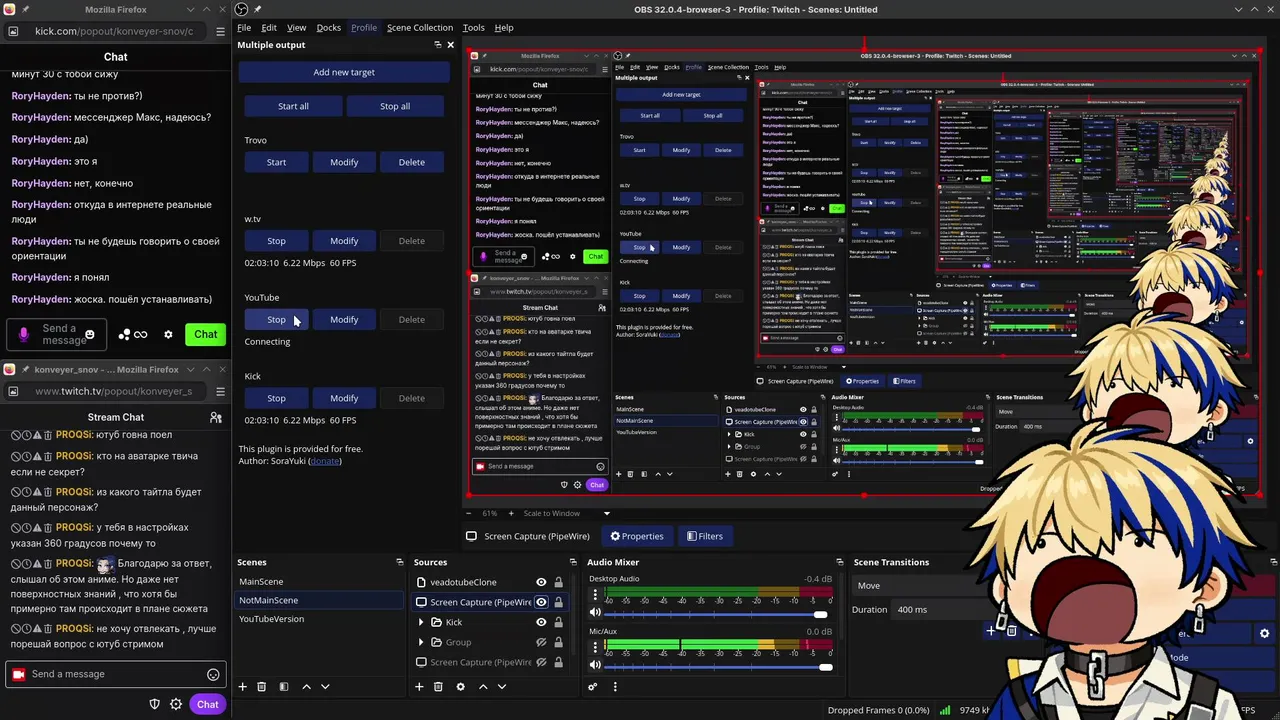
Task: Move the source down in Sources panel
Action: [x=502, y=686]
